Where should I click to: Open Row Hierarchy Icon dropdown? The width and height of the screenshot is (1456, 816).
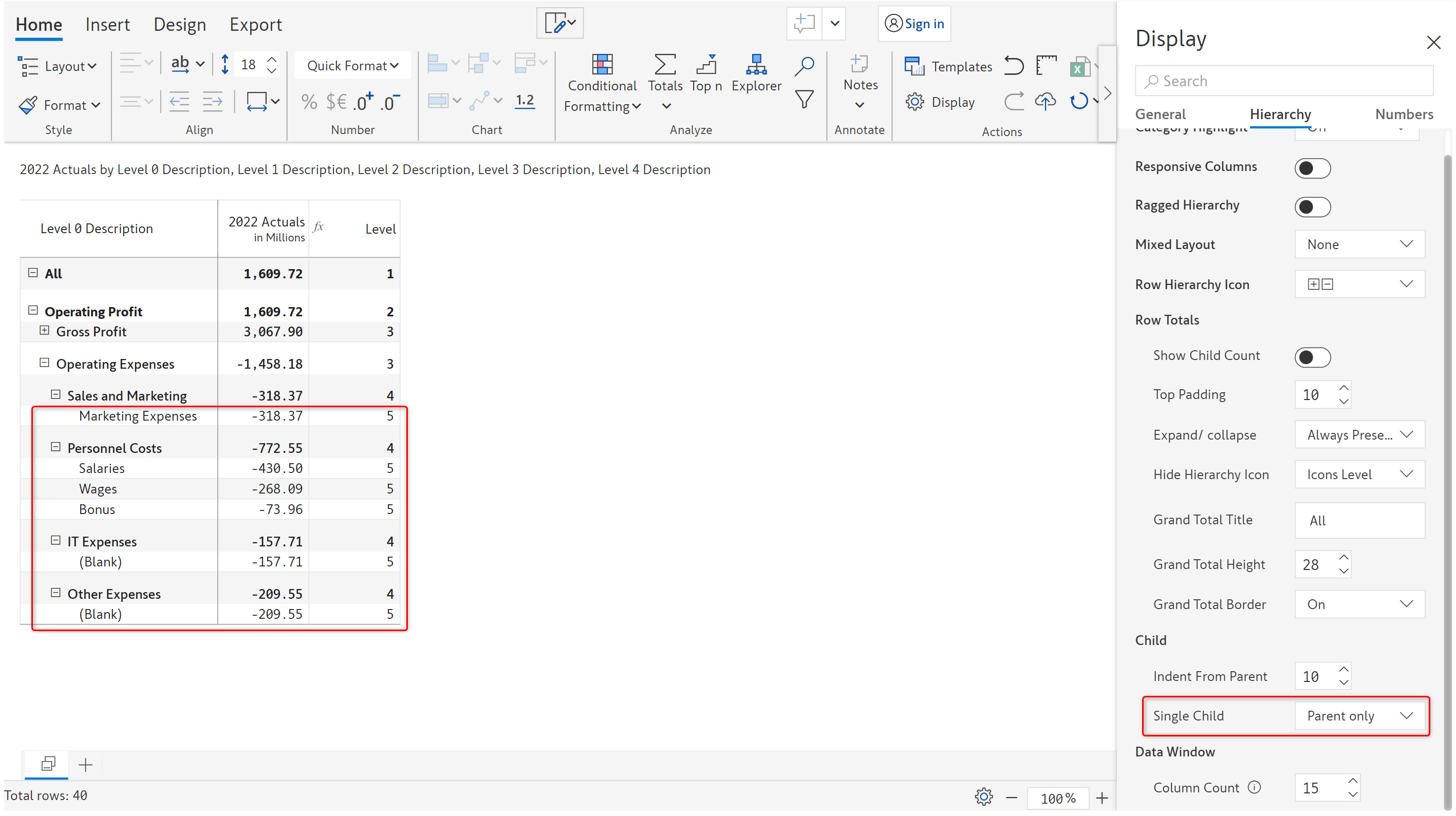click(x=1359, y=283)
